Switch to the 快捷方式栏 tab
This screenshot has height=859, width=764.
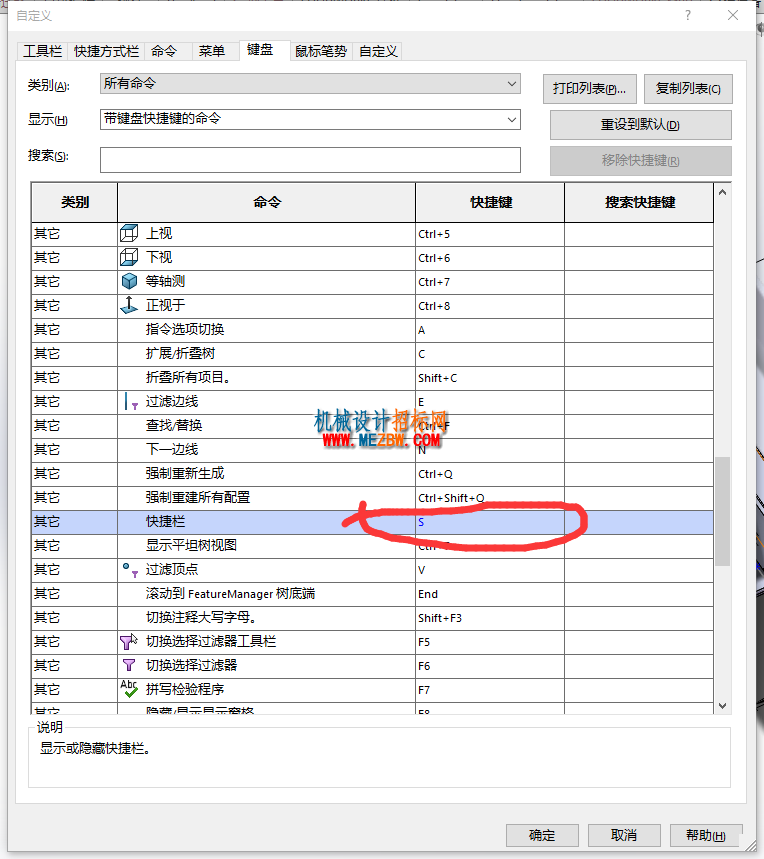[x=106, y=51]
